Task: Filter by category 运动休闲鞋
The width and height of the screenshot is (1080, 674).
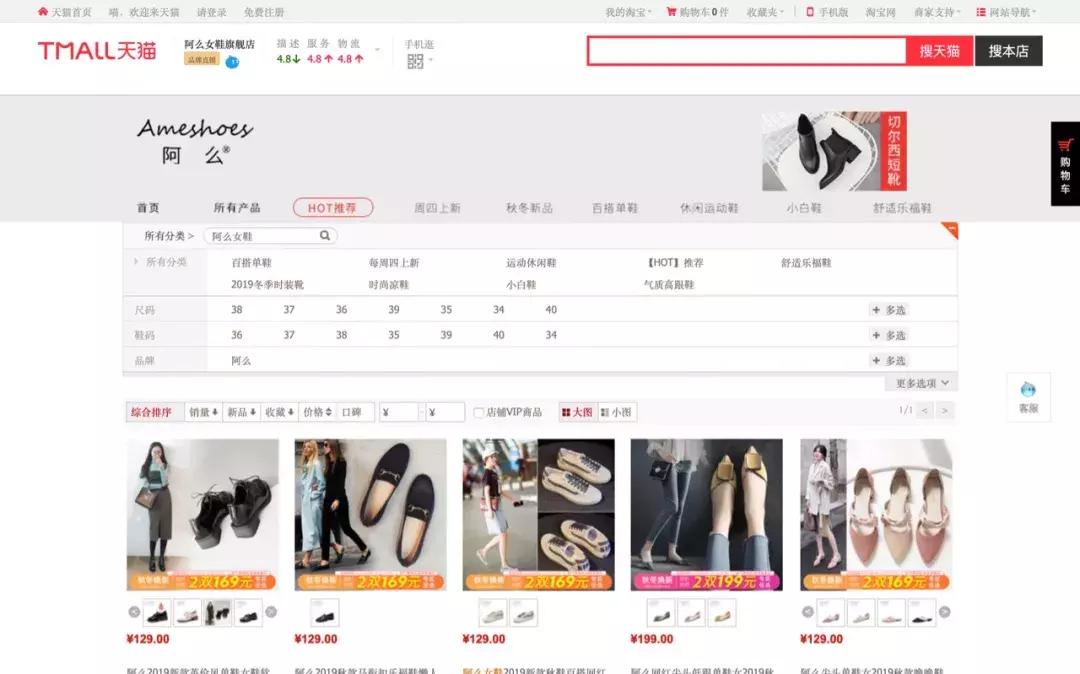Action: (531, 262)
